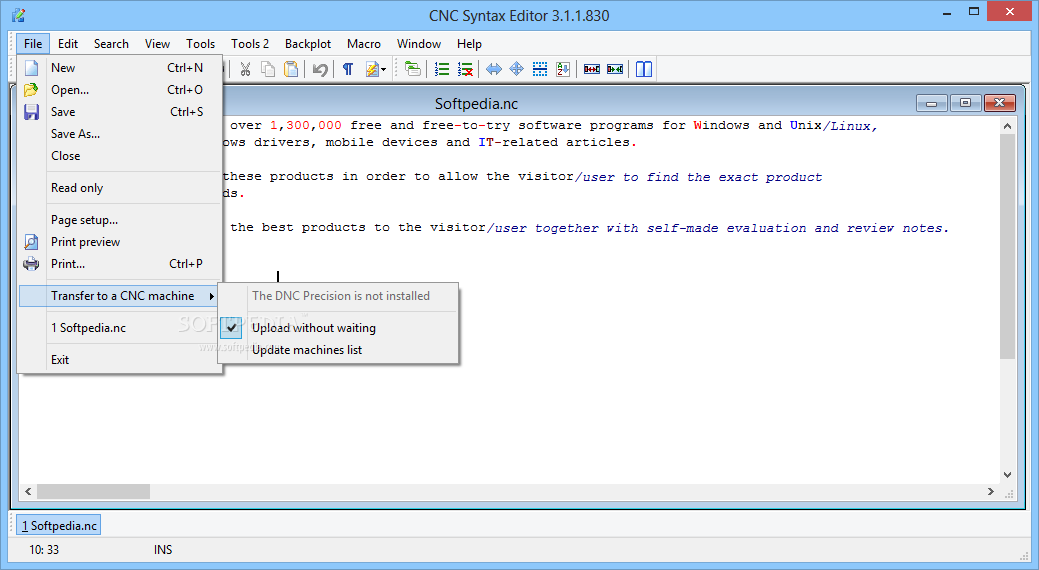Image resolution: width=1039 pixels, height=570 pixels.
Task: Choose Save As... from File menu
Action: [x=76, y=134]
